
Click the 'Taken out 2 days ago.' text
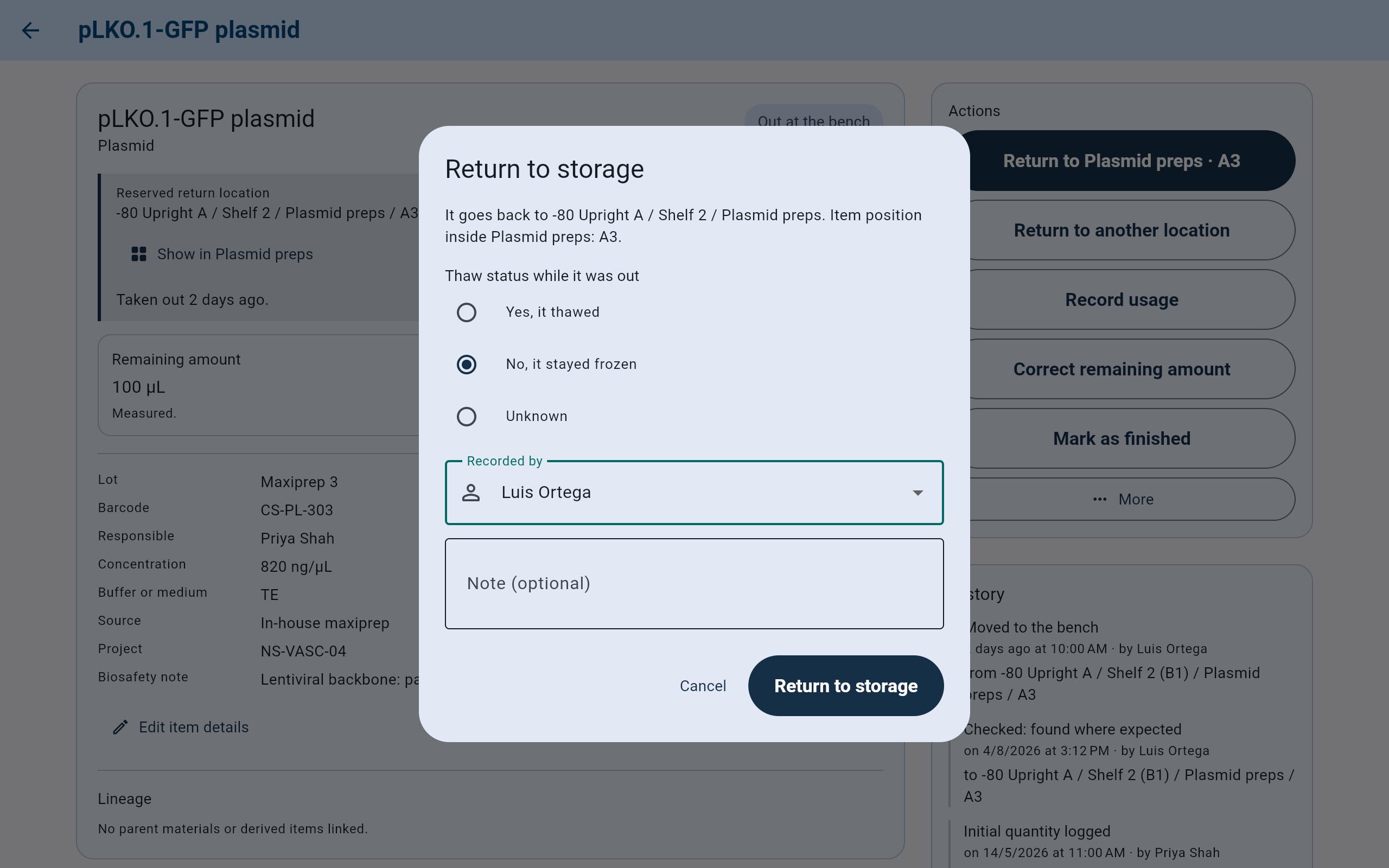(x=192, y=299)
